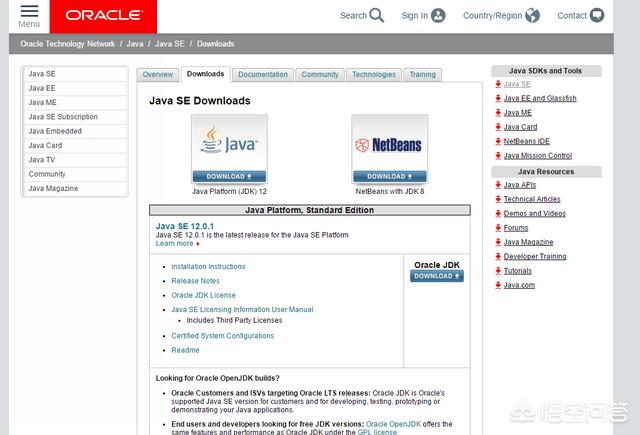Click red arrow icon next to NetBeans IDE
Screen dimensions: 640x435
[498, 141]
